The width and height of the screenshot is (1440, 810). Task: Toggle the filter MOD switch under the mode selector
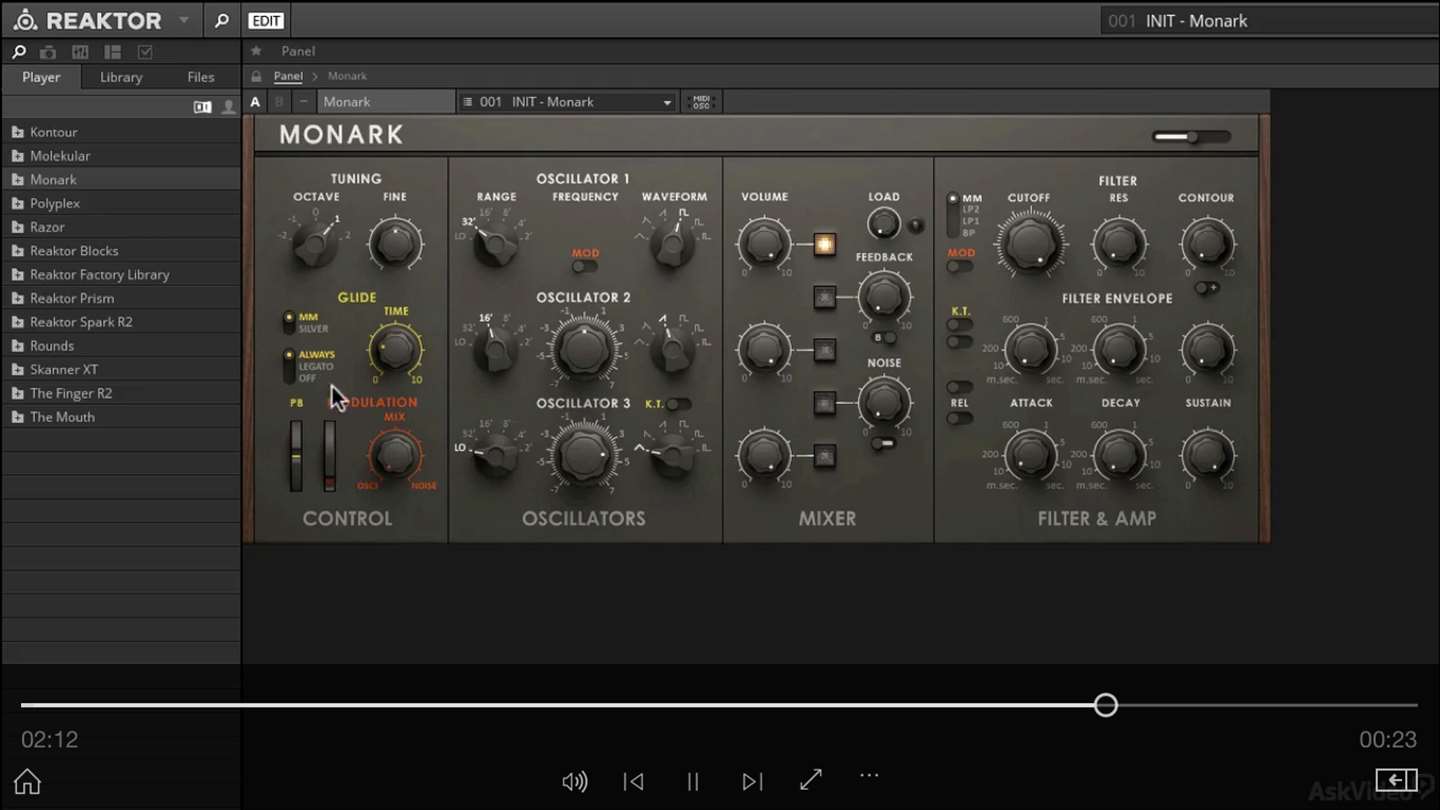click(x=959, y=267)
